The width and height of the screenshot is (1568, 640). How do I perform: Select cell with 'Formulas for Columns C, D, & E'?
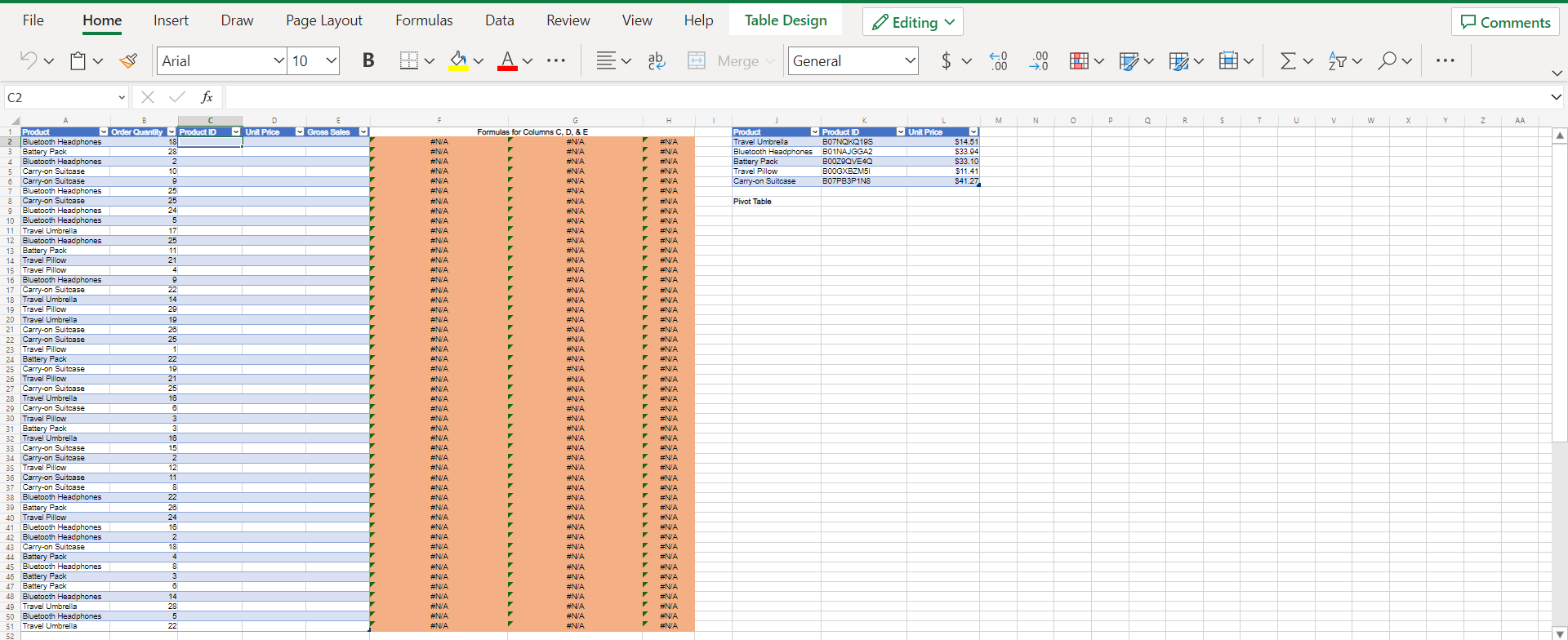coord(532,132)
